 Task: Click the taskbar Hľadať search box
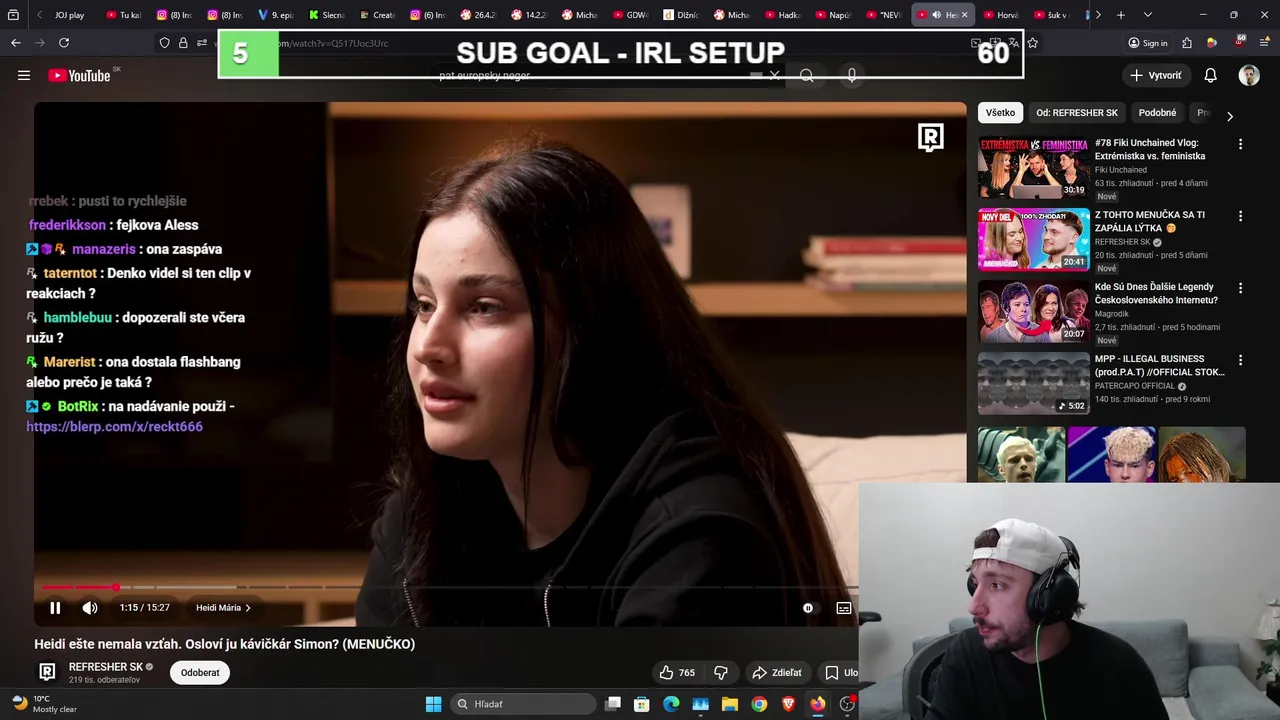[x=521, y=704]
